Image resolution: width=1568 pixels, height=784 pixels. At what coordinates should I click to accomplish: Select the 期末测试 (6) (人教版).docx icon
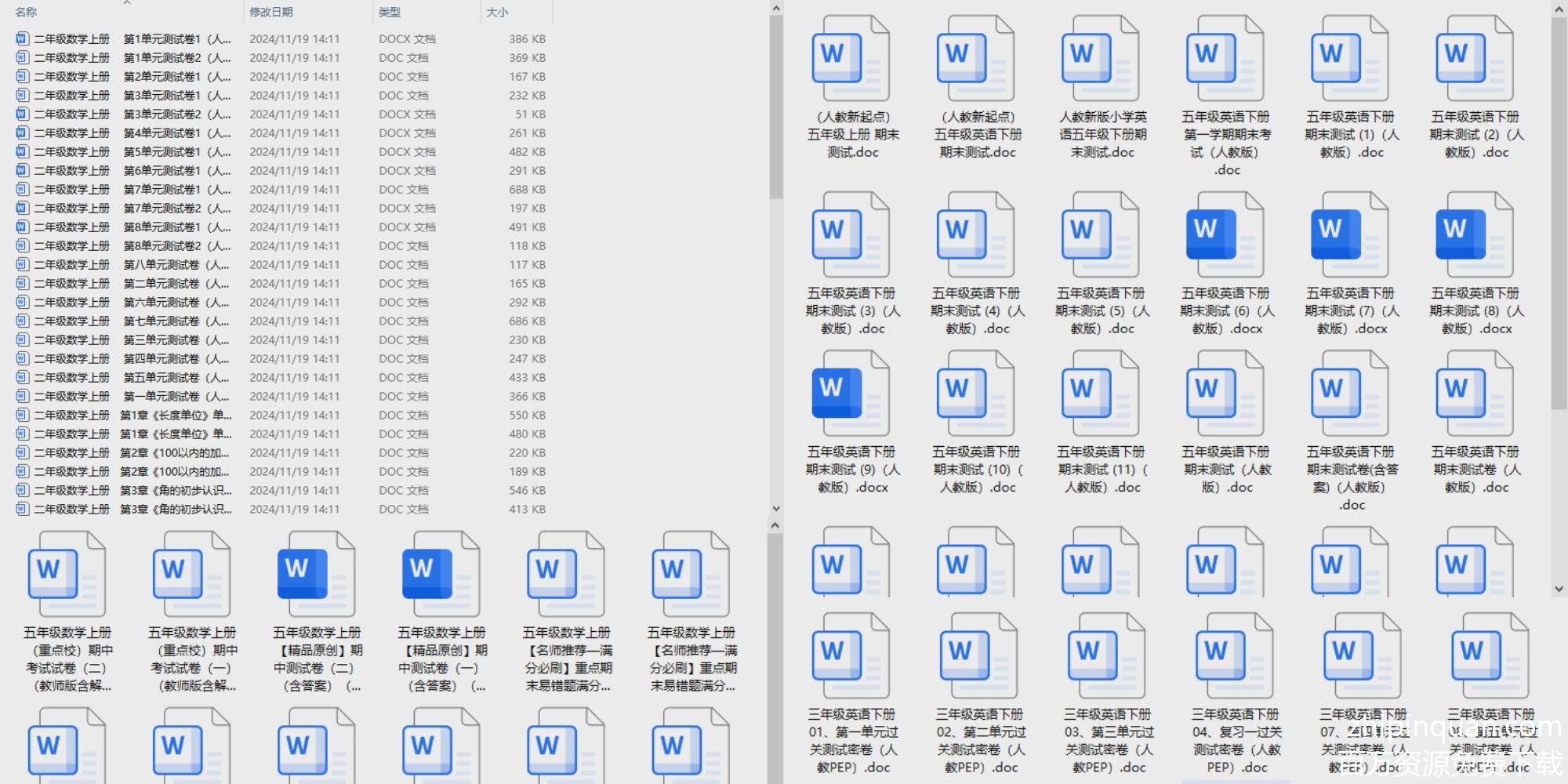point(1225,236)
